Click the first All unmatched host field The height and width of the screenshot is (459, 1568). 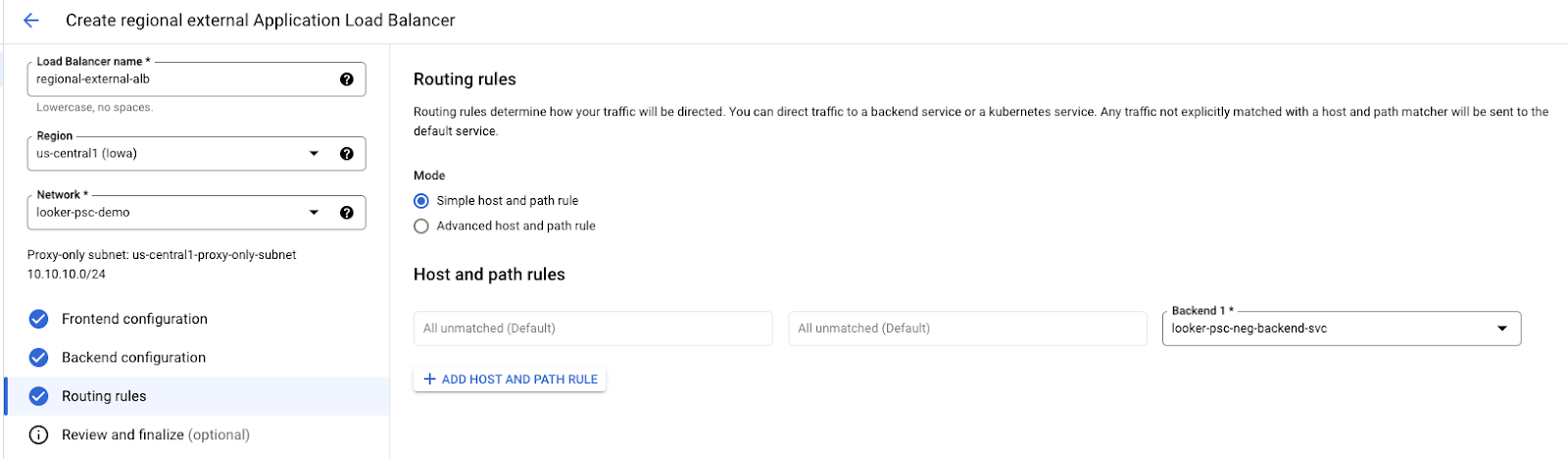click(x=592, y=329)
